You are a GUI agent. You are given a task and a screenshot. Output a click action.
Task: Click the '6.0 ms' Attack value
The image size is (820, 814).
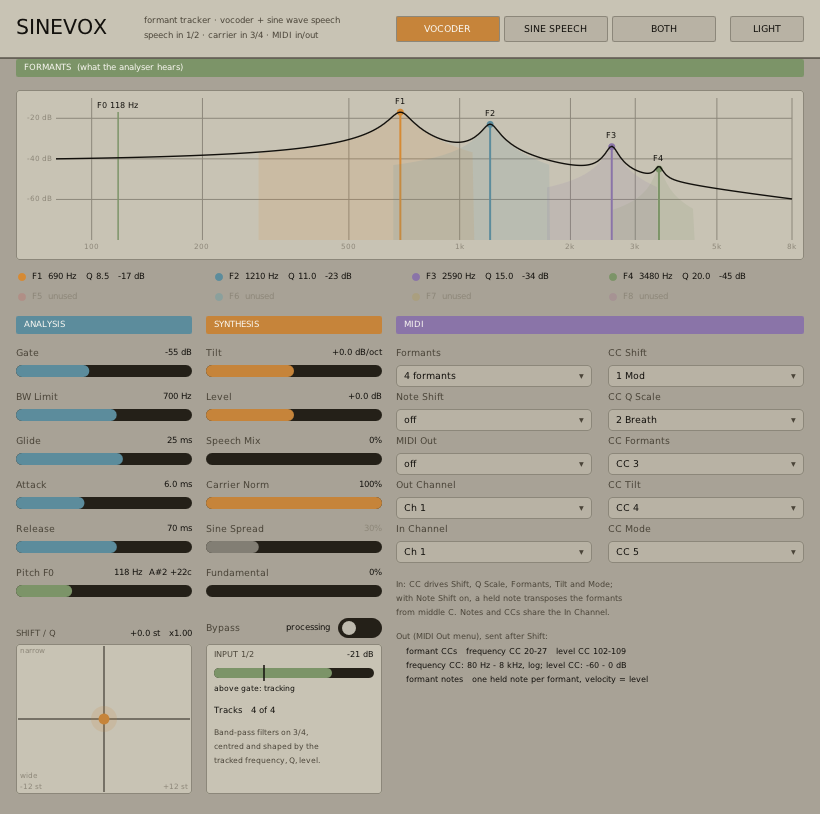pos(178,484)
